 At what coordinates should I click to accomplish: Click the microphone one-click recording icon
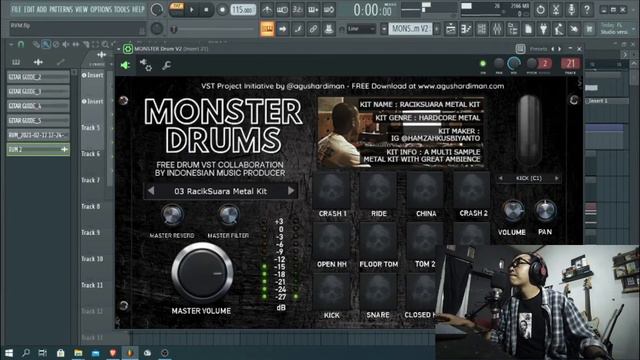tap(571, 9)
